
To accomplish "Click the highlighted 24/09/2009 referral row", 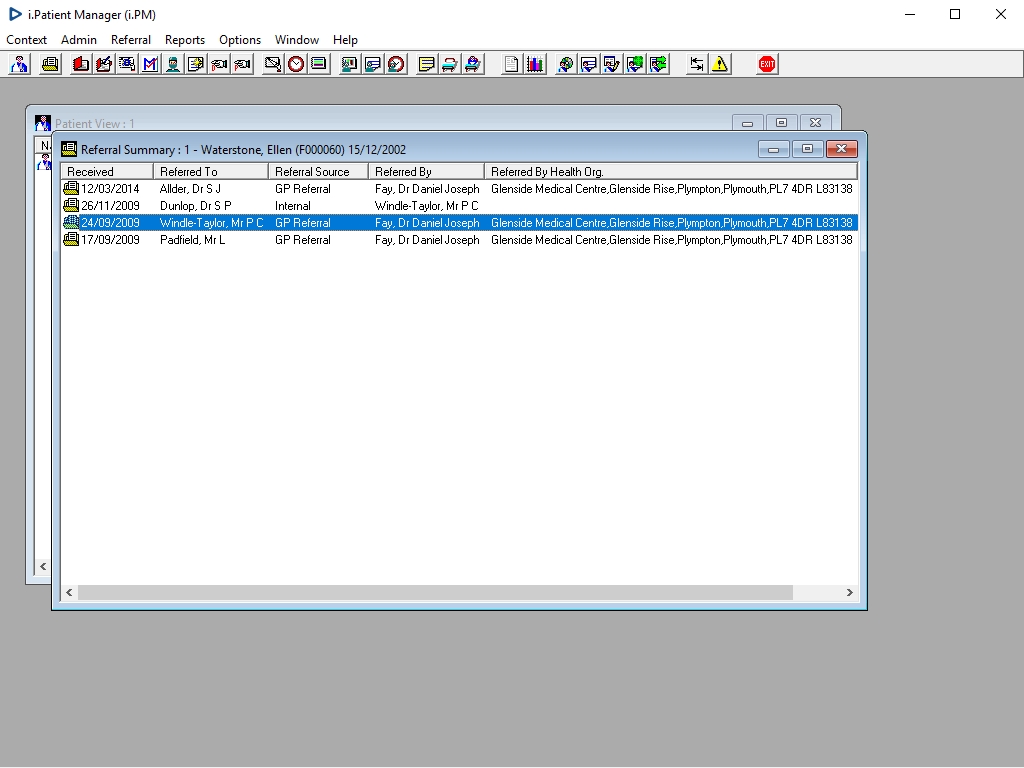I will 459,223.
